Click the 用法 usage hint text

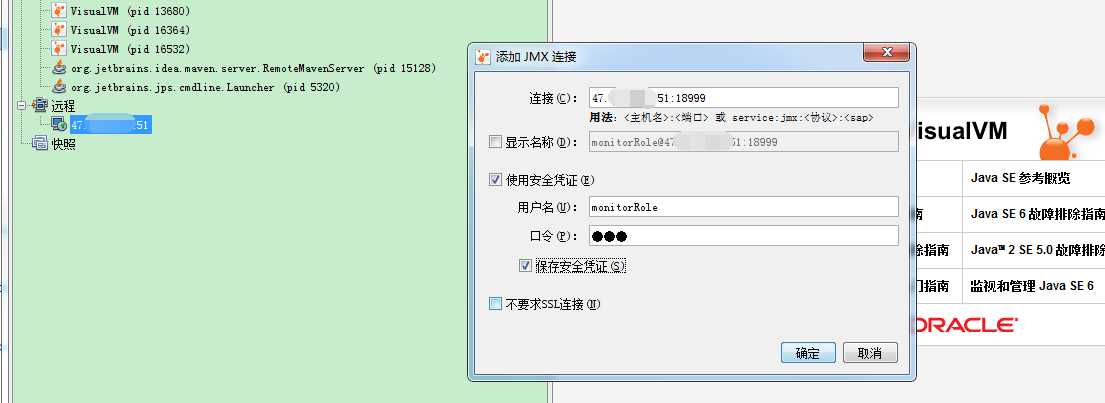click(x=732, y=118)
